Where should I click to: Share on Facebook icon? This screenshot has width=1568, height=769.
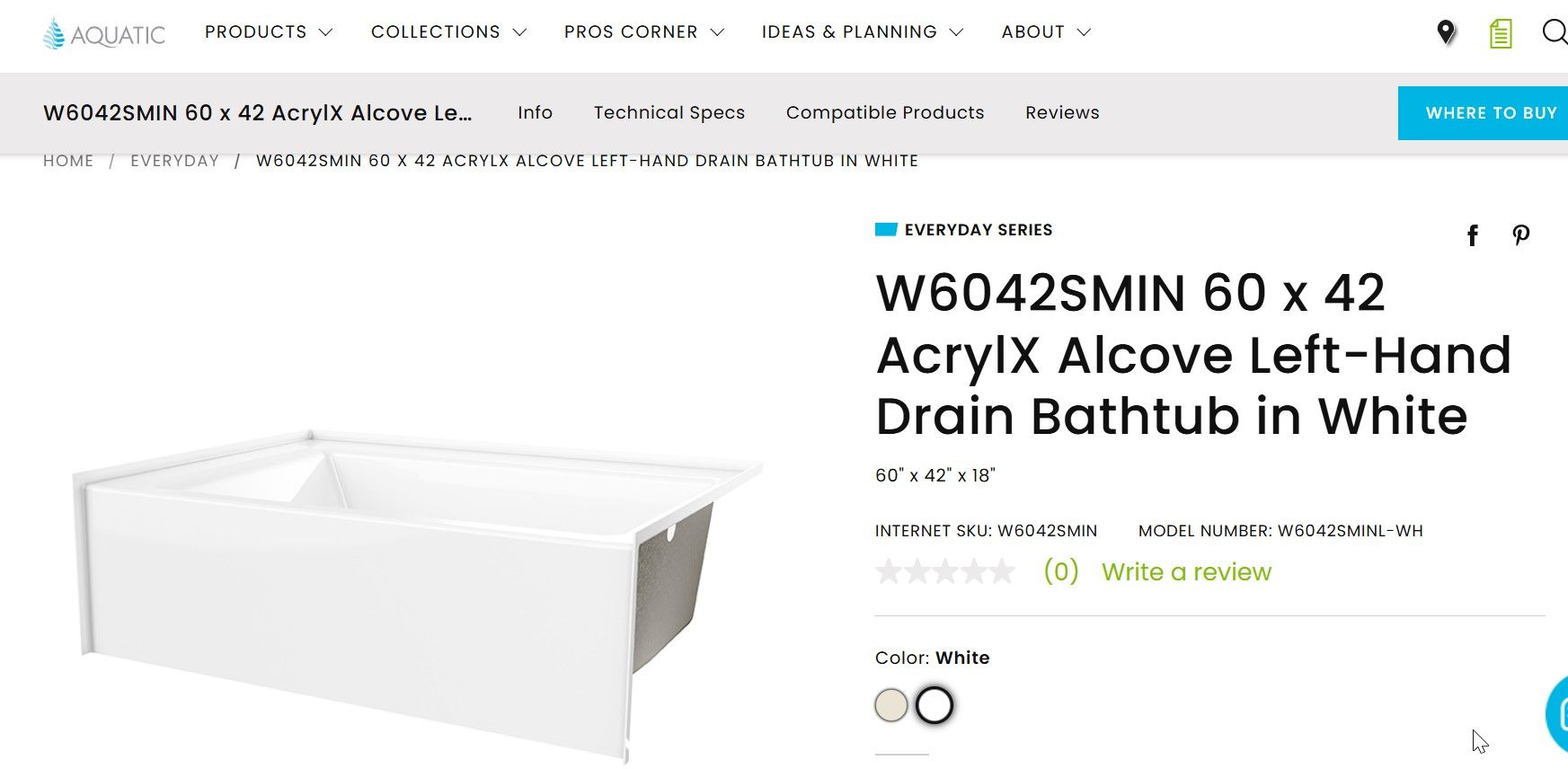coord(1472,235)
